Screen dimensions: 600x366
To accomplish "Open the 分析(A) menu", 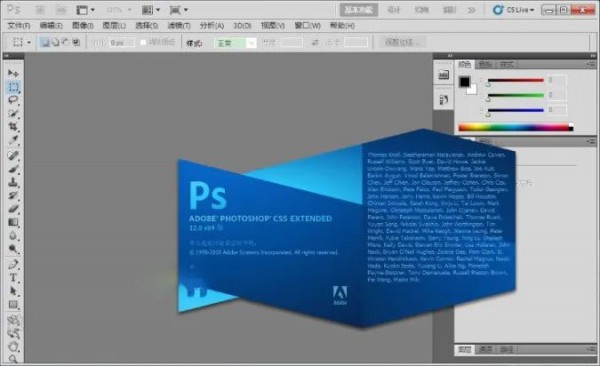I will click(x=212, y=26).
